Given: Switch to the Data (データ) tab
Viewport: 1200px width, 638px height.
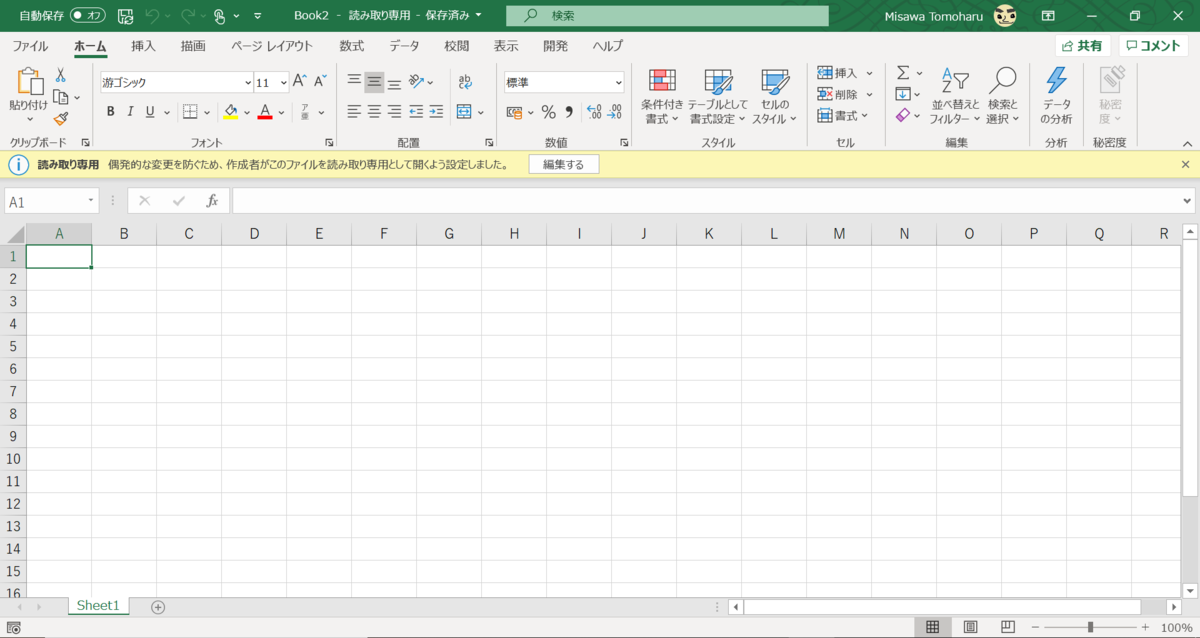Looking at the screenshot, I should 404,46.
